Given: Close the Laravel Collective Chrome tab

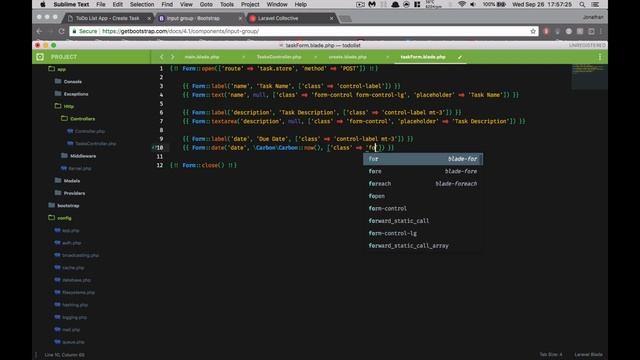Looking at the screenshot, I should coord(331,18).
